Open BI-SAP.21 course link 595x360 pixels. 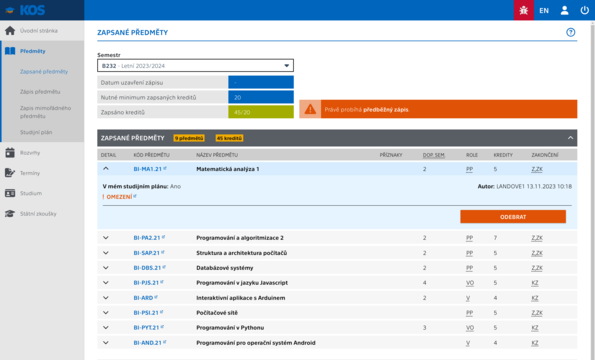[x=149, y=253]
